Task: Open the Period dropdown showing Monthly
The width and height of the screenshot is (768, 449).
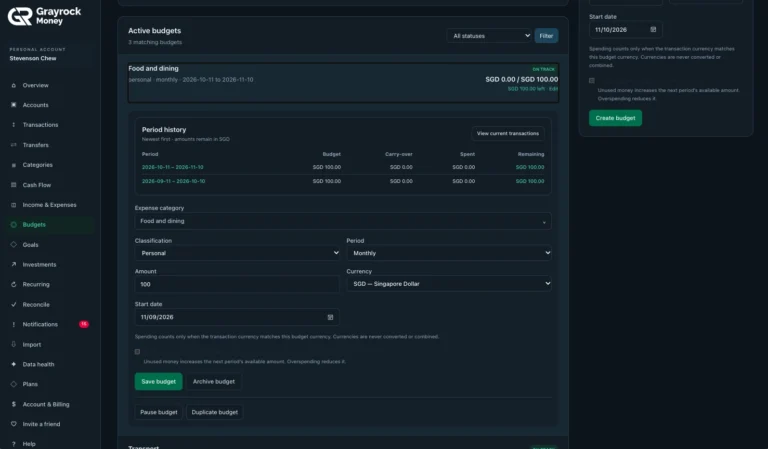Action: [x=449, y=253]
